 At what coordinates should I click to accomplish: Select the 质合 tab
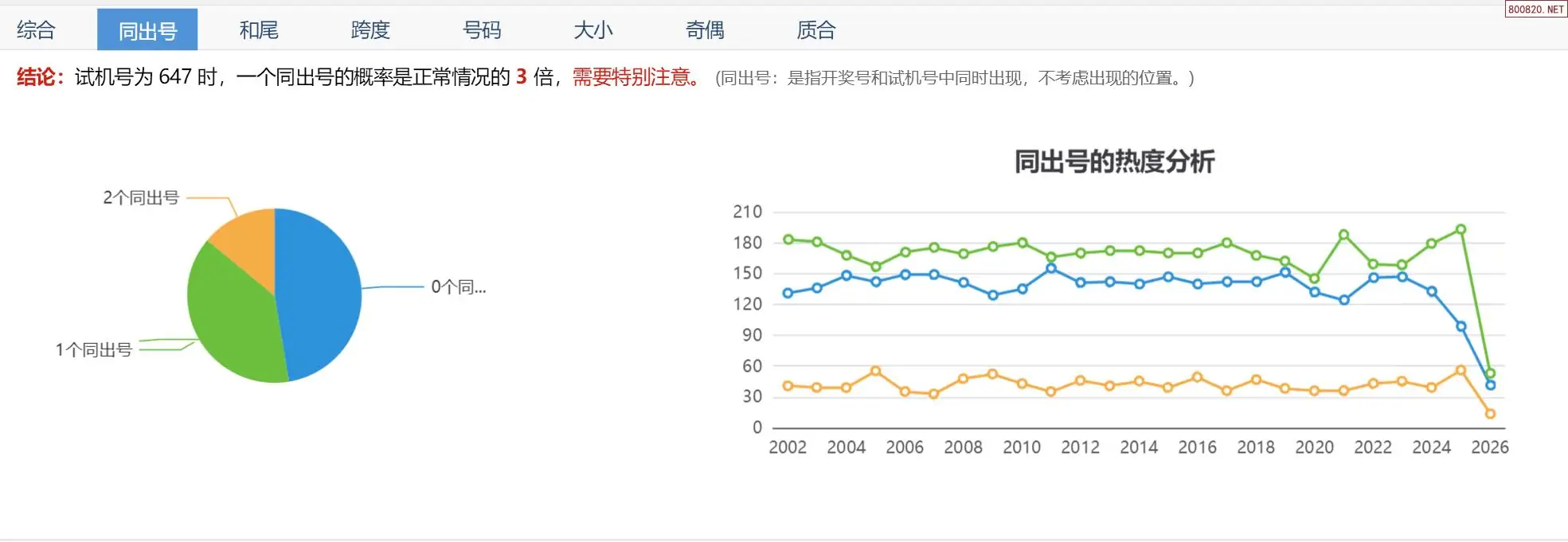pyautogui.click(x=816, y=30)
